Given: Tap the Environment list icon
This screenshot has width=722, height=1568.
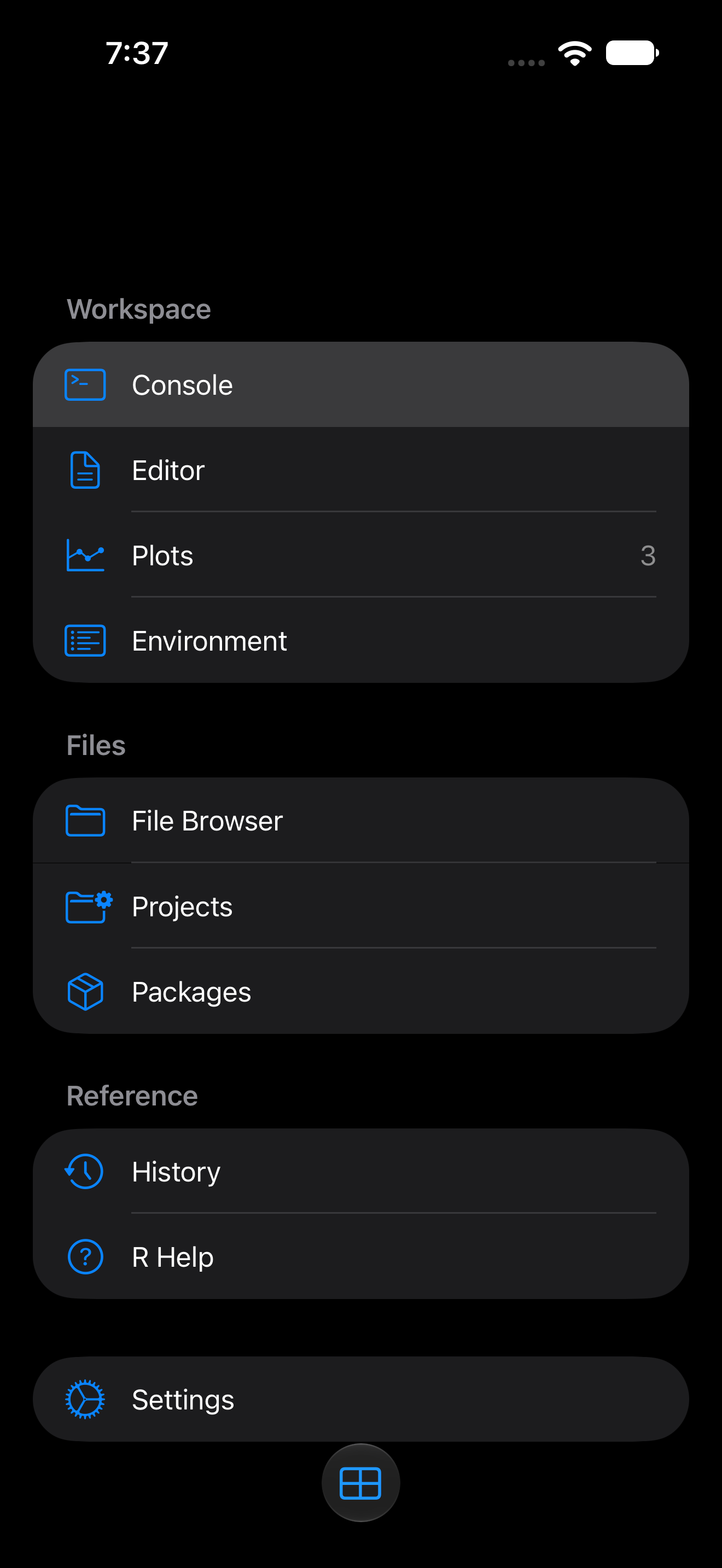Looking at the screenshot, I should 85,640.
